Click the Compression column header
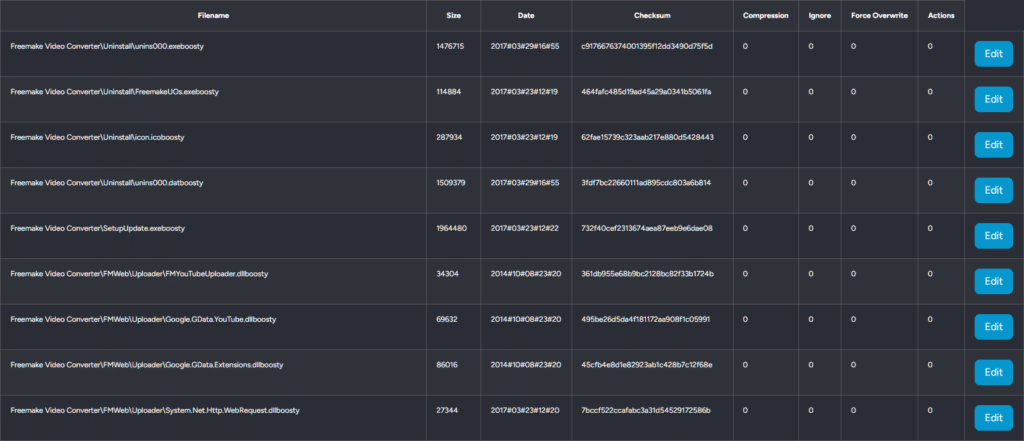 (765, 16)
